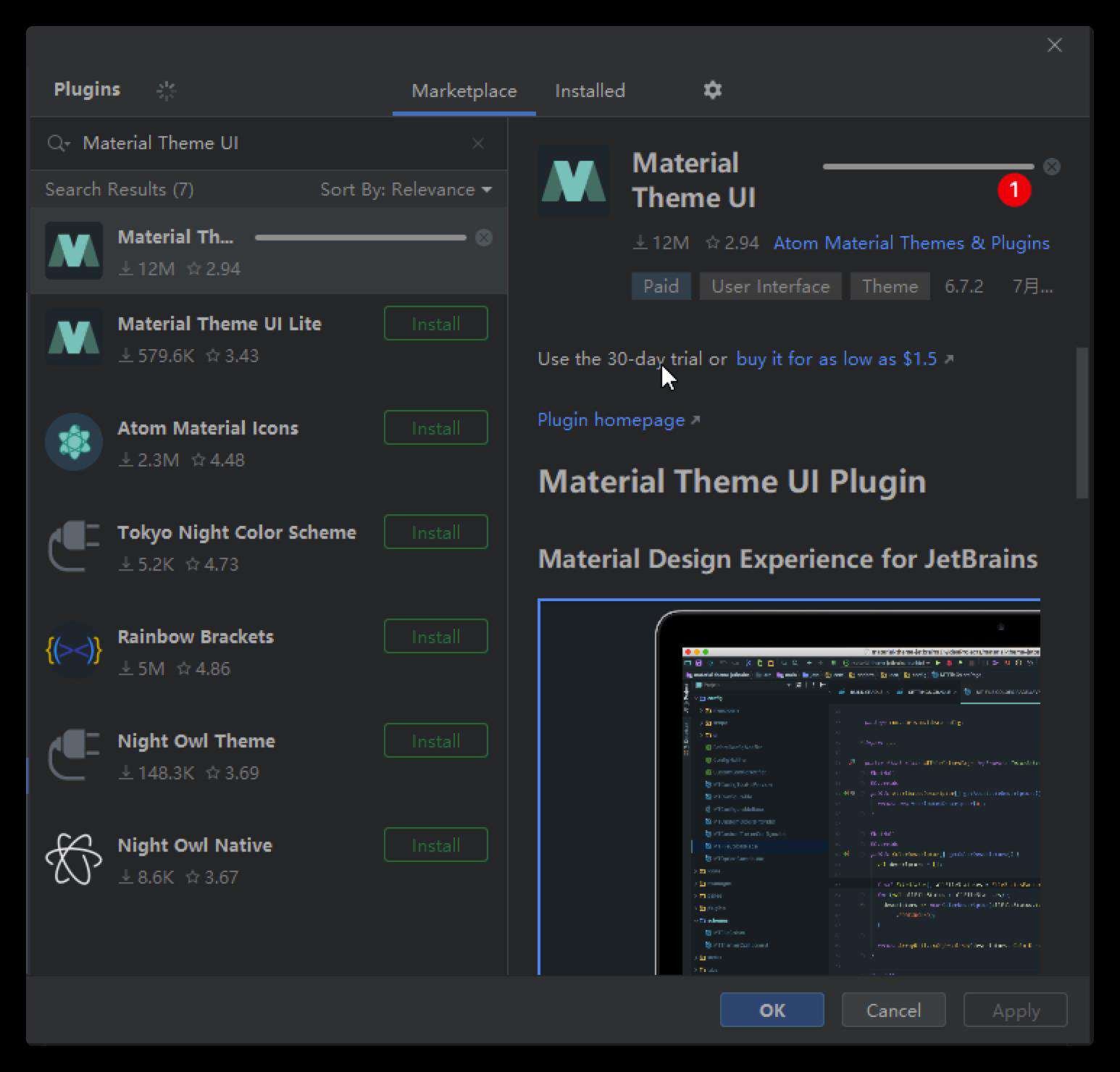Install Night Owl Theme

[x=436, y=740]
